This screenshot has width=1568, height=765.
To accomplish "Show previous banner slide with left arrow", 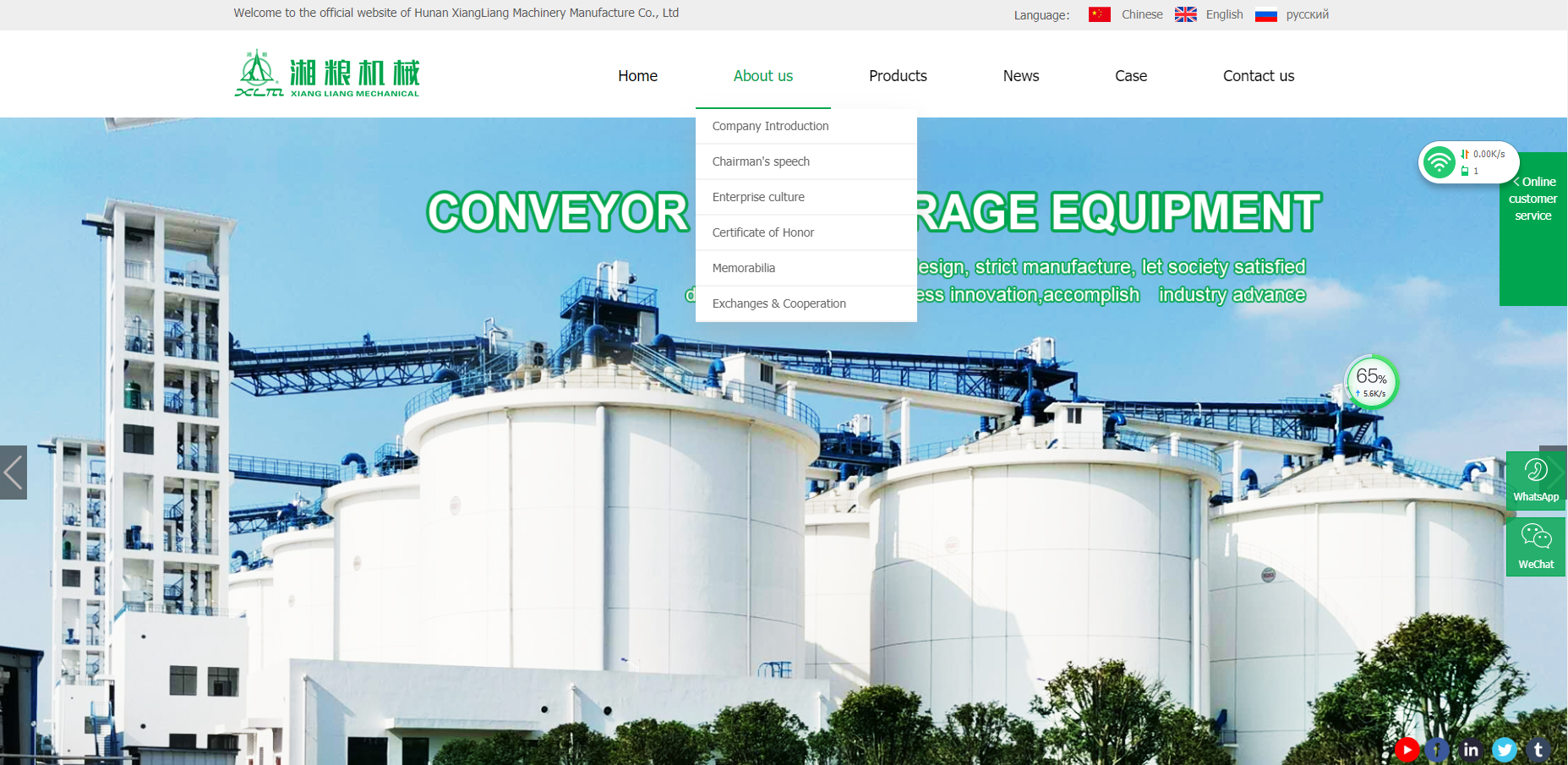I will [x=14, y=473].
